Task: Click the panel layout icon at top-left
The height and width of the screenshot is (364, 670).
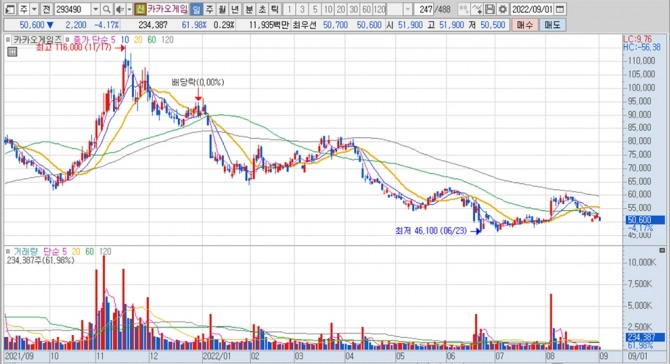Action: (x=10, y=9)
